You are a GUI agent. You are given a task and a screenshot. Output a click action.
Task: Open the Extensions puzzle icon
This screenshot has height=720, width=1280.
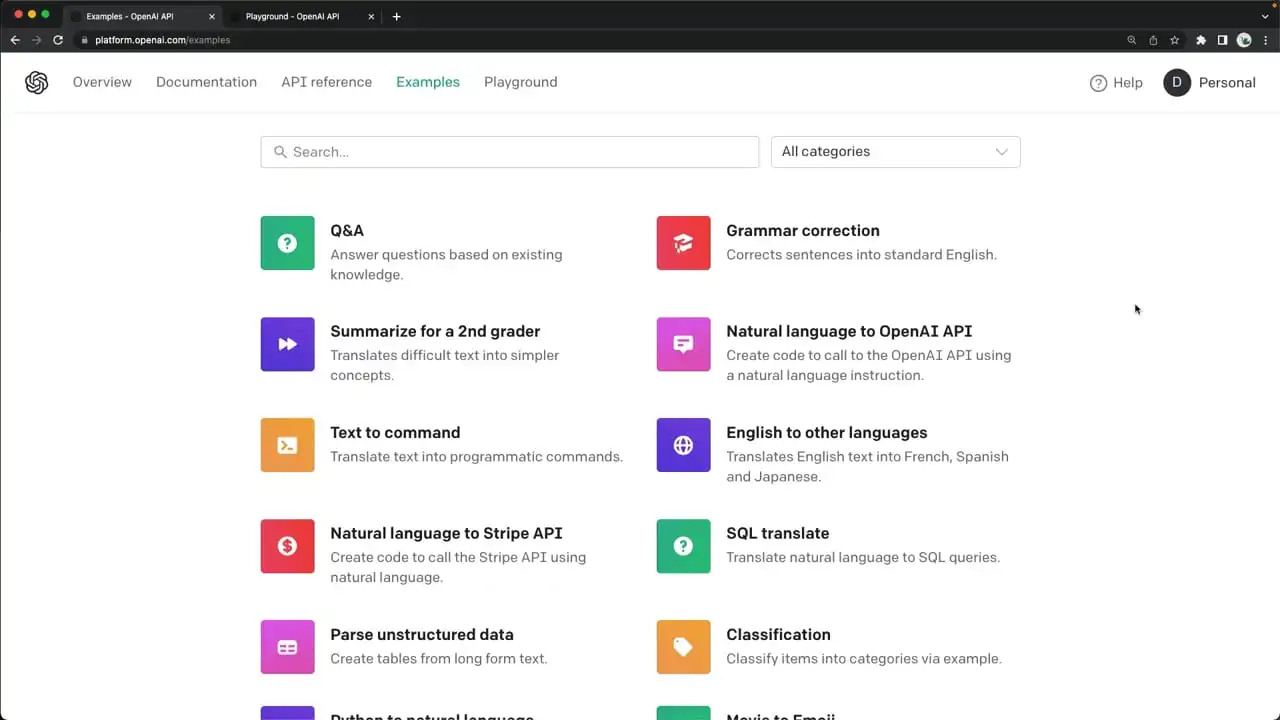point(1201,40)
